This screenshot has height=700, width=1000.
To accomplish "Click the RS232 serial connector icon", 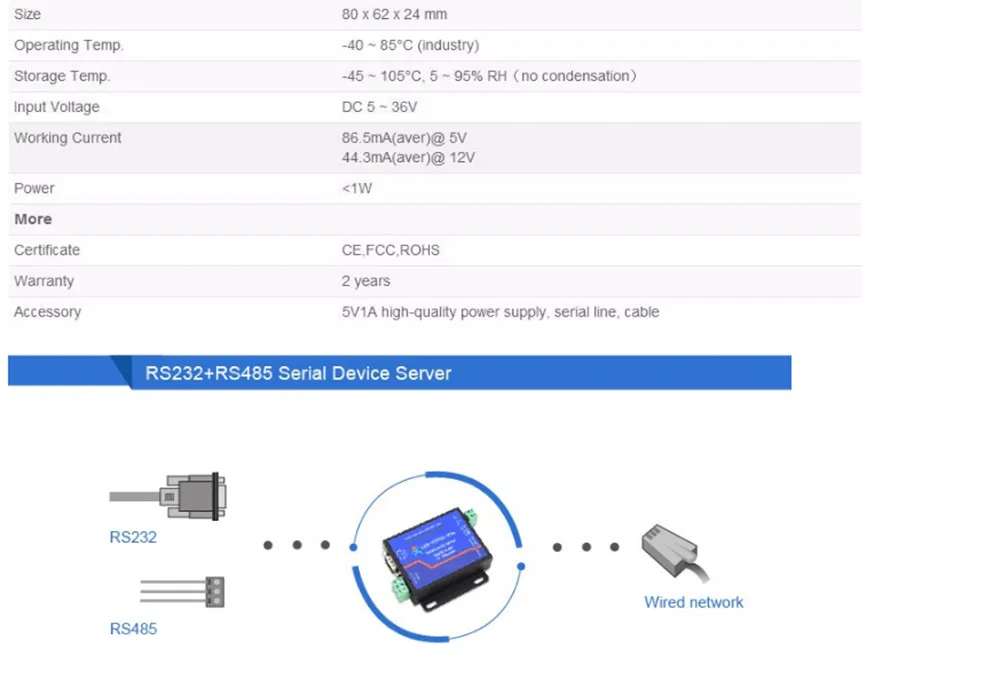I will [168, 496].
